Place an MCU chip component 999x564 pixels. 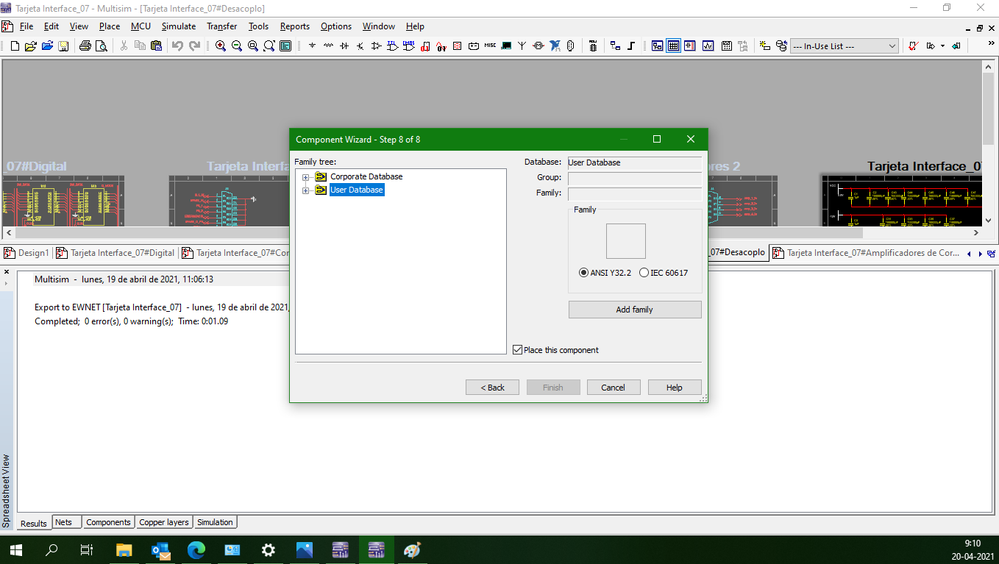coord(593,46)
